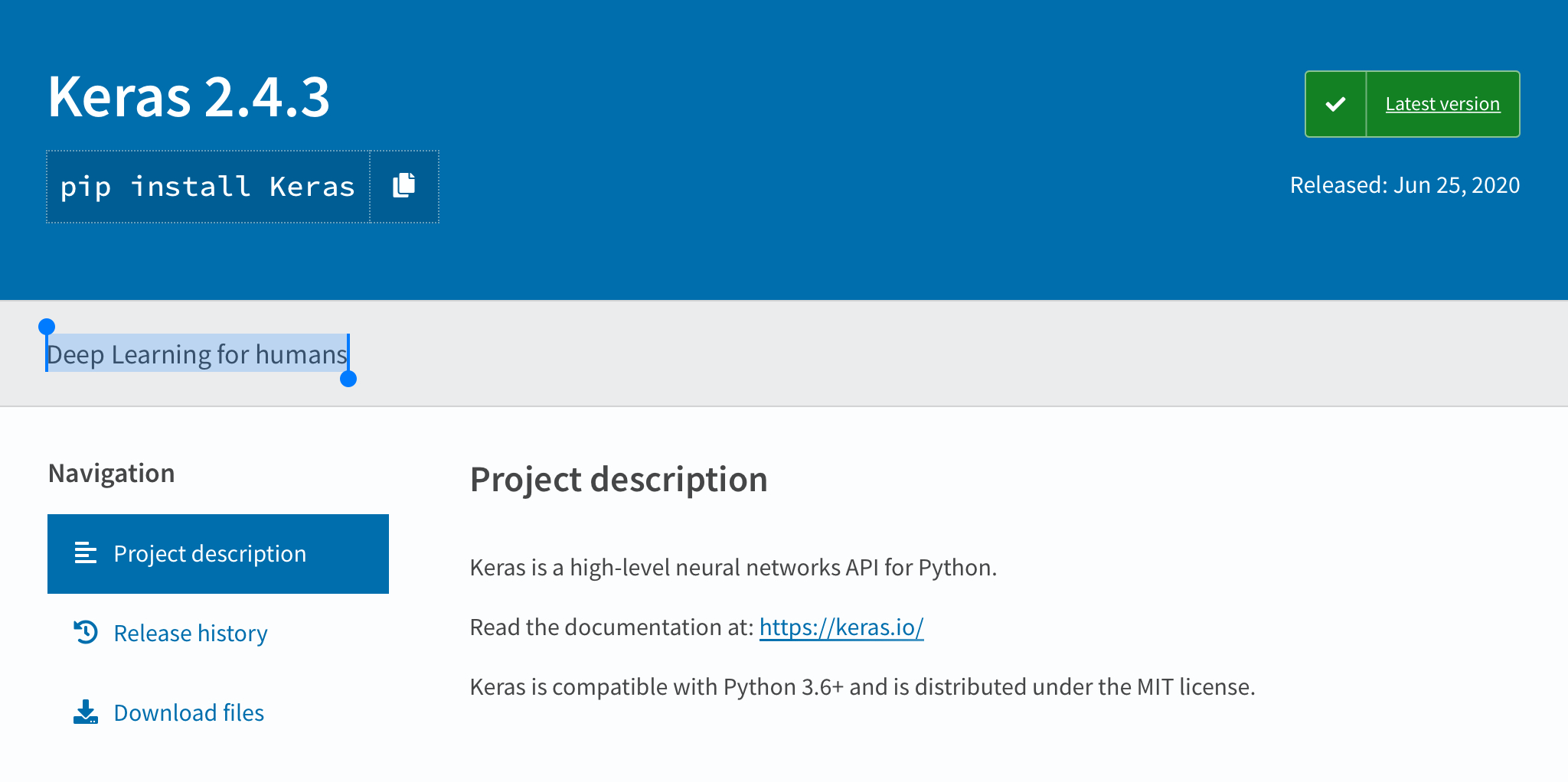The width and height of the screenshot is (1568, 782).
Task: Open the https://keras.io/ documentation link
Action: 841,627
